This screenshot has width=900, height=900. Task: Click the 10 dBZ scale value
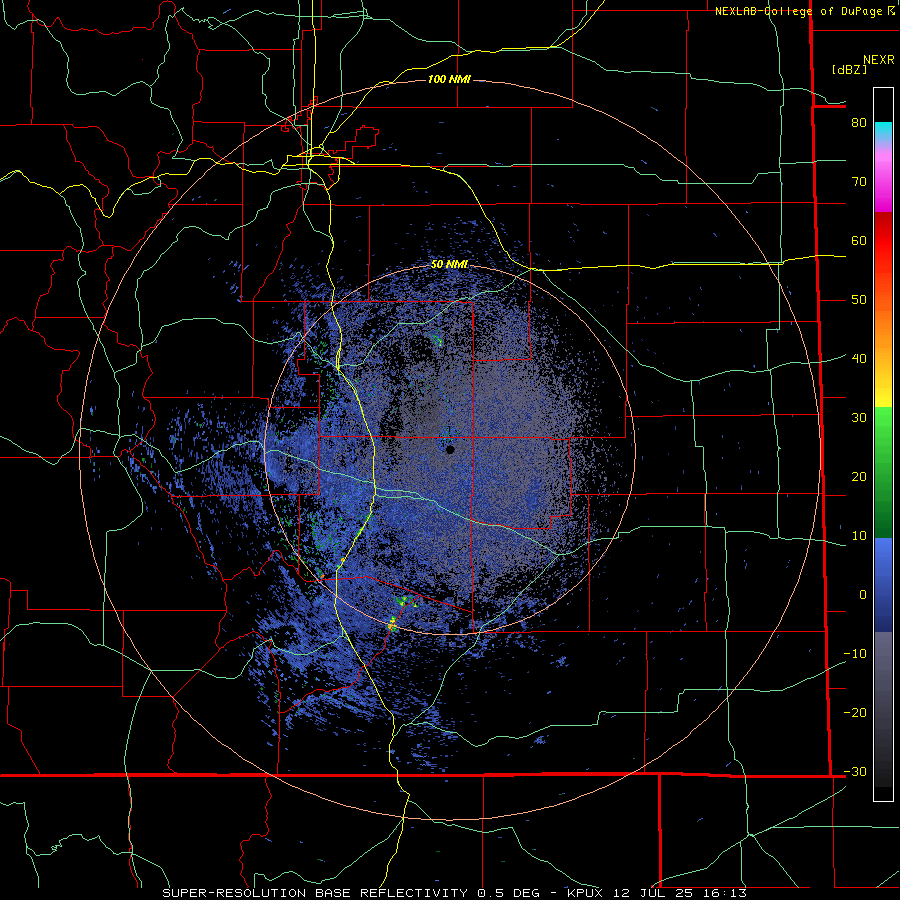(x=859, y=536)
